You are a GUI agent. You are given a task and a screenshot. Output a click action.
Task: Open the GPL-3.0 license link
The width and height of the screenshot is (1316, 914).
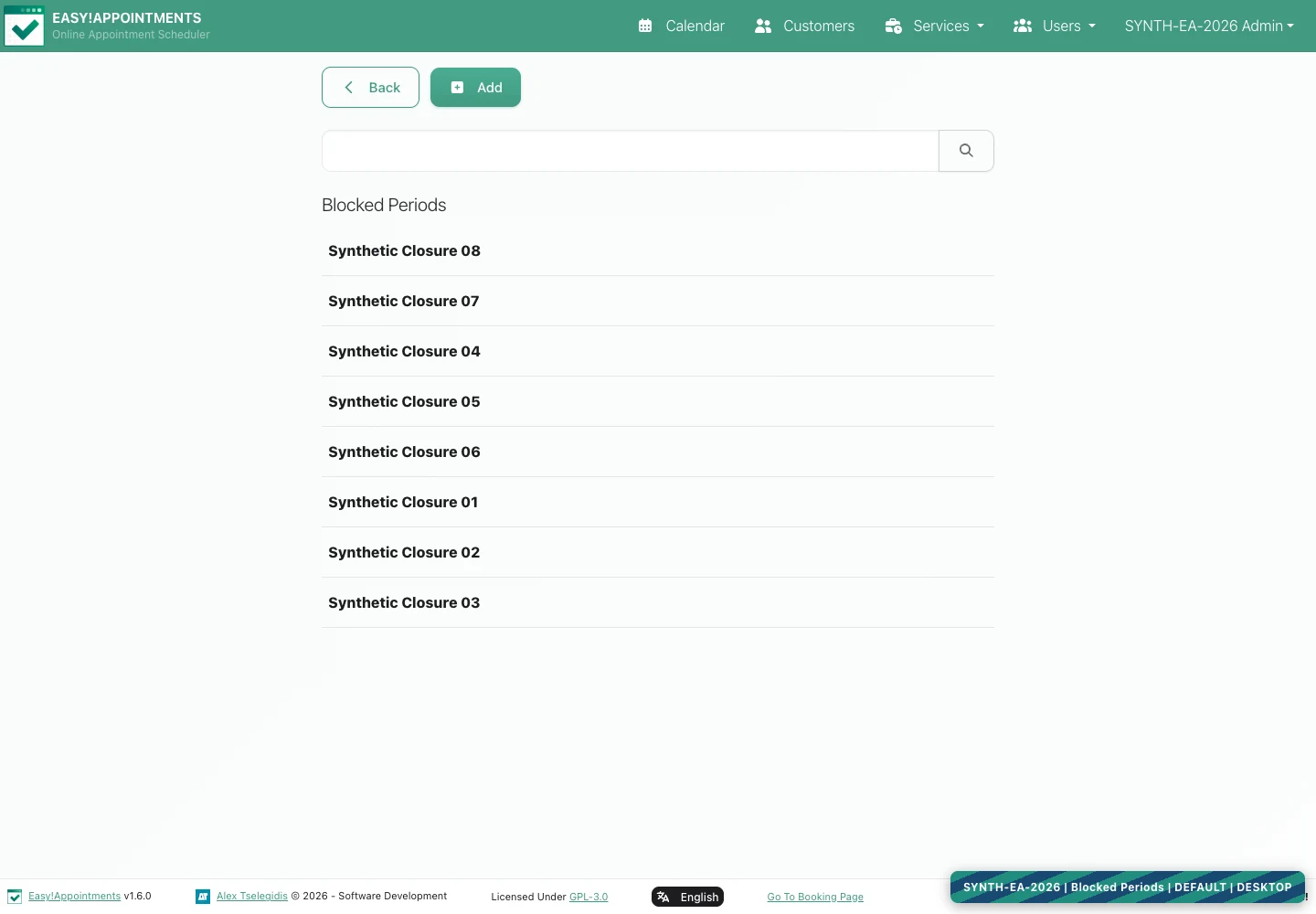point(589,897)
